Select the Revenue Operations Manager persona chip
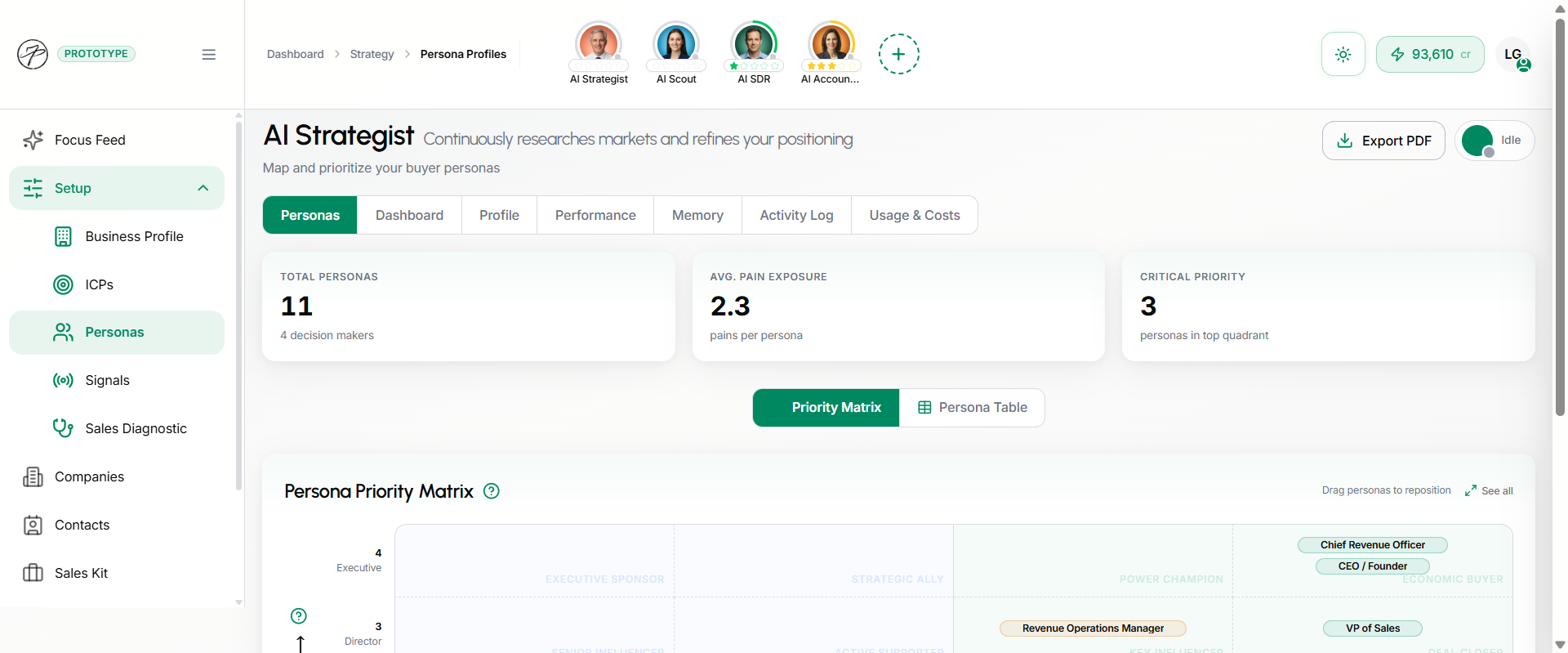The image size is (1568, 653). point(1093,628)
